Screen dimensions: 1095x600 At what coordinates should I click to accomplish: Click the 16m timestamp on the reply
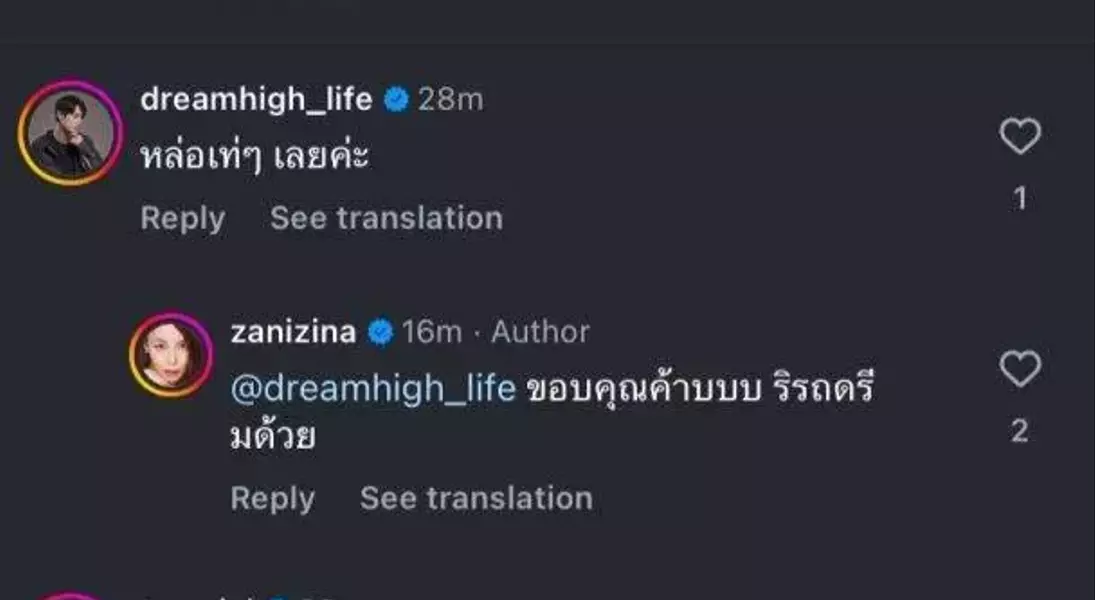click(x=432, y=332)
